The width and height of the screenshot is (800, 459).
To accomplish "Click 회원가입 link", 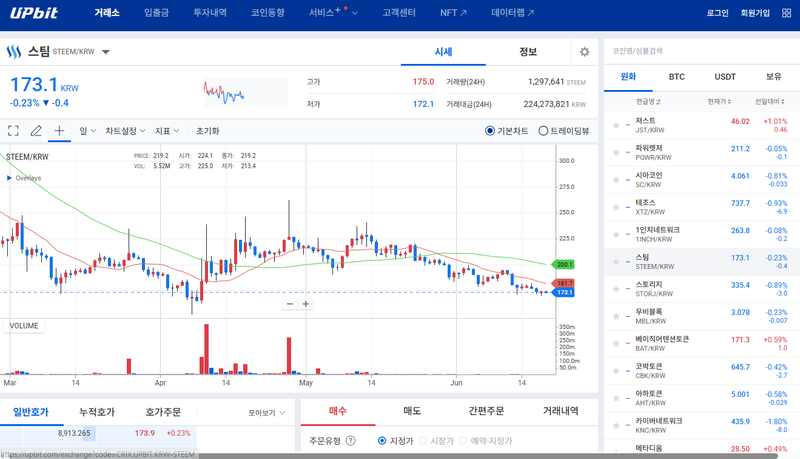I will [x=755, y=13].
